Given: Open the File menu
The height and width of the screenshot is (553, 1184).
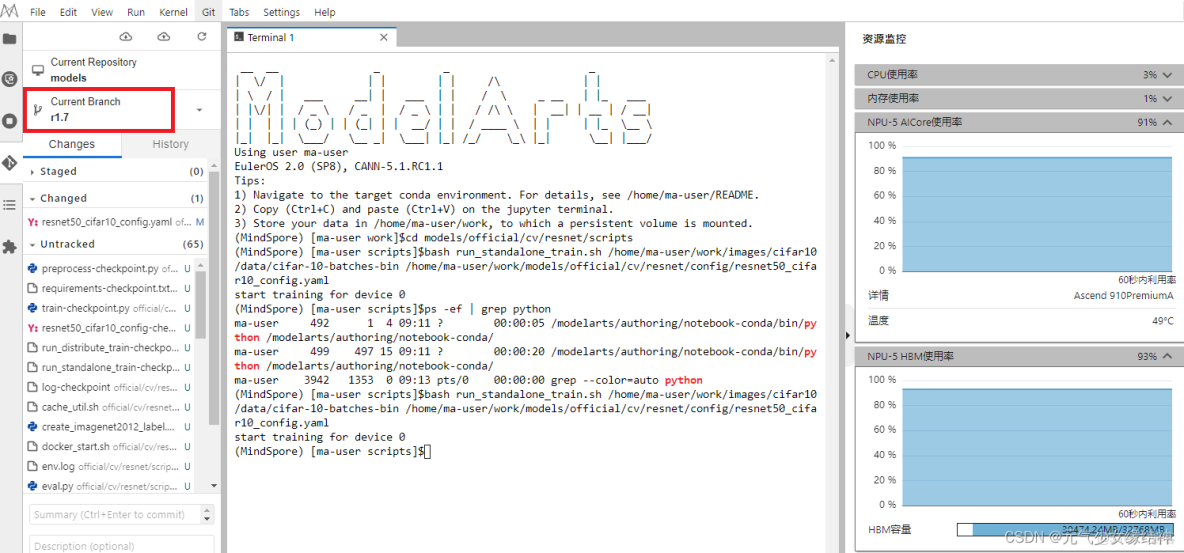Looking at the screenshot, I should [x=38, y=12].
